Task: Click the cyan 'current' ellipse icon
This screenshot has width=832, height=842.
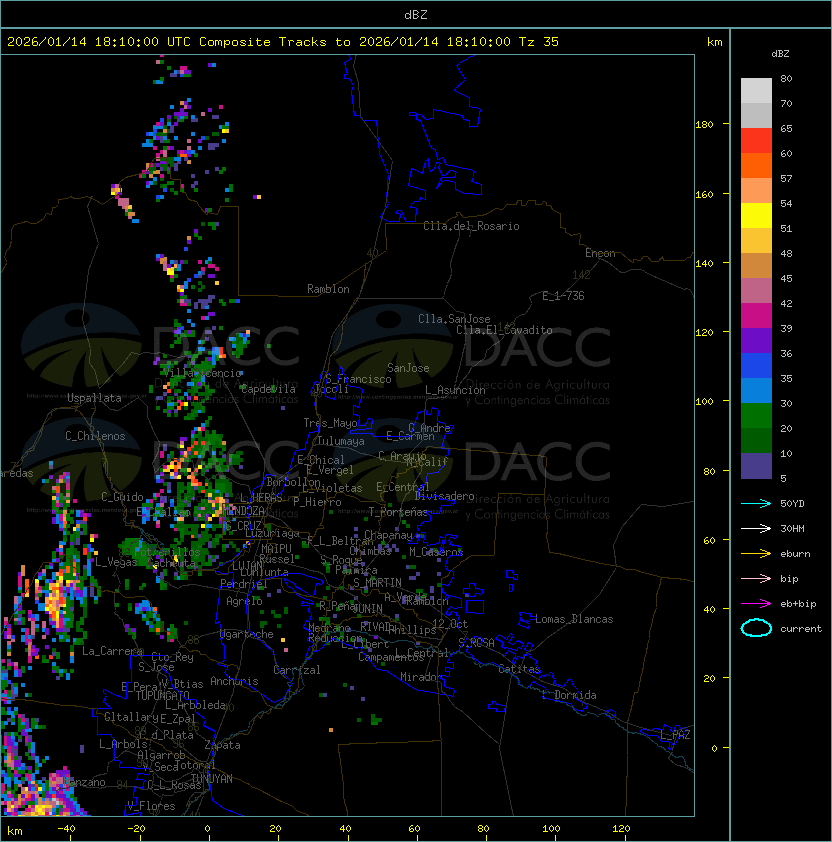Action: [756, 628]
